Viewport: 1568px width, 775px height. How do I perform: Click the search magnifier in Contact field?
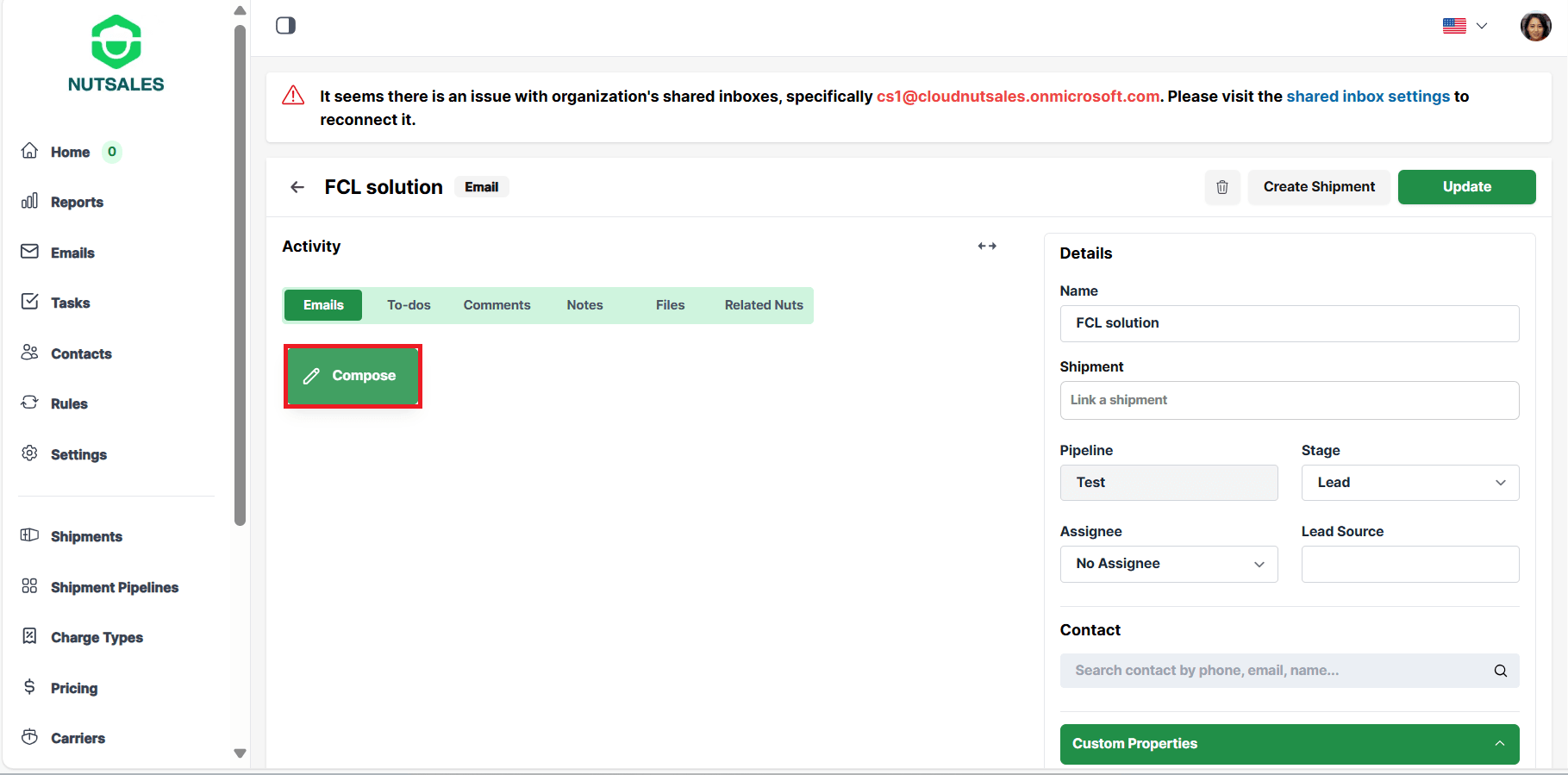(1501, 671)
